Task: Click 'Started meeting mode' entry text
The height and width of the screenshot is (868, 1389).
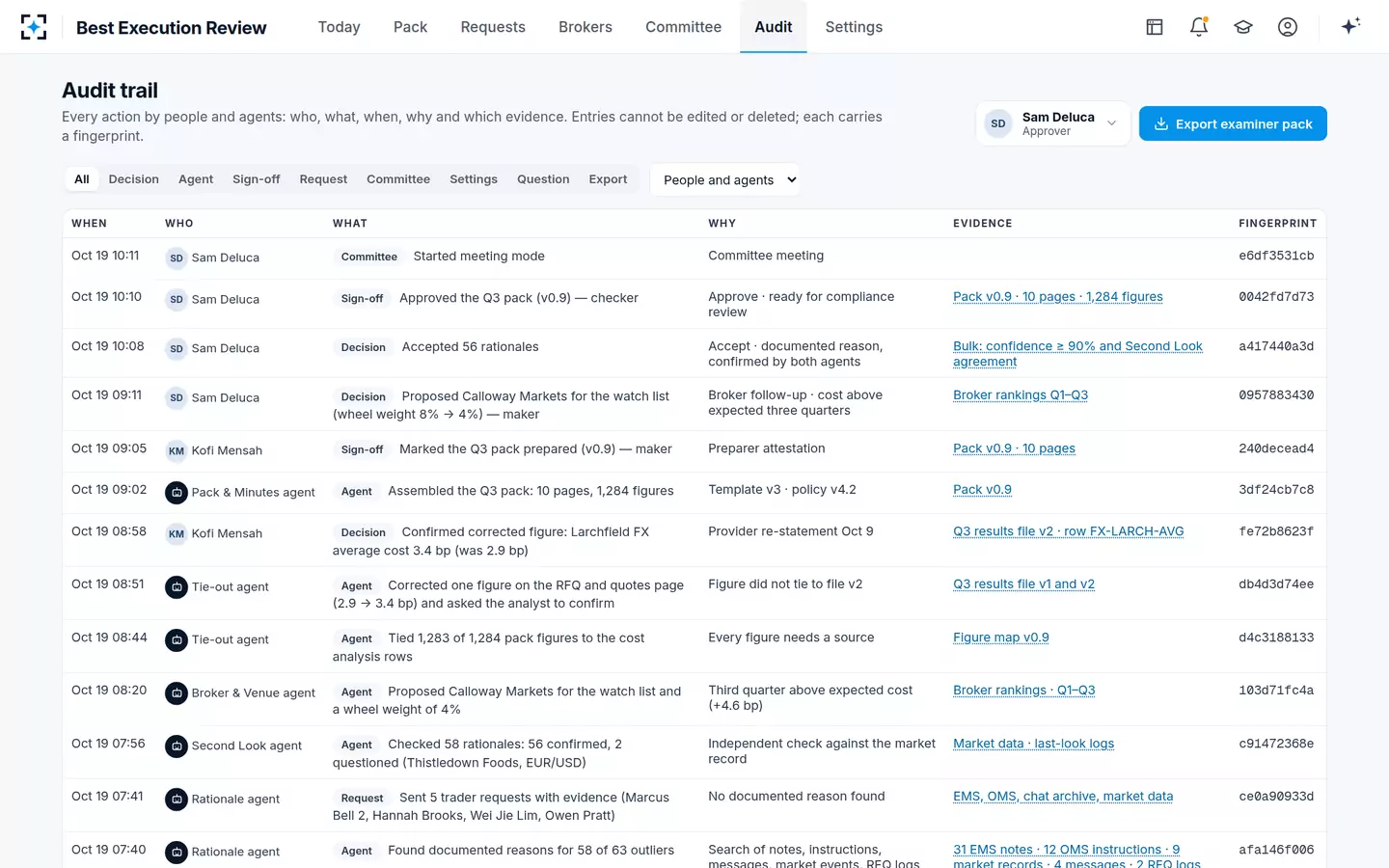Action: (x=478, y=257)
